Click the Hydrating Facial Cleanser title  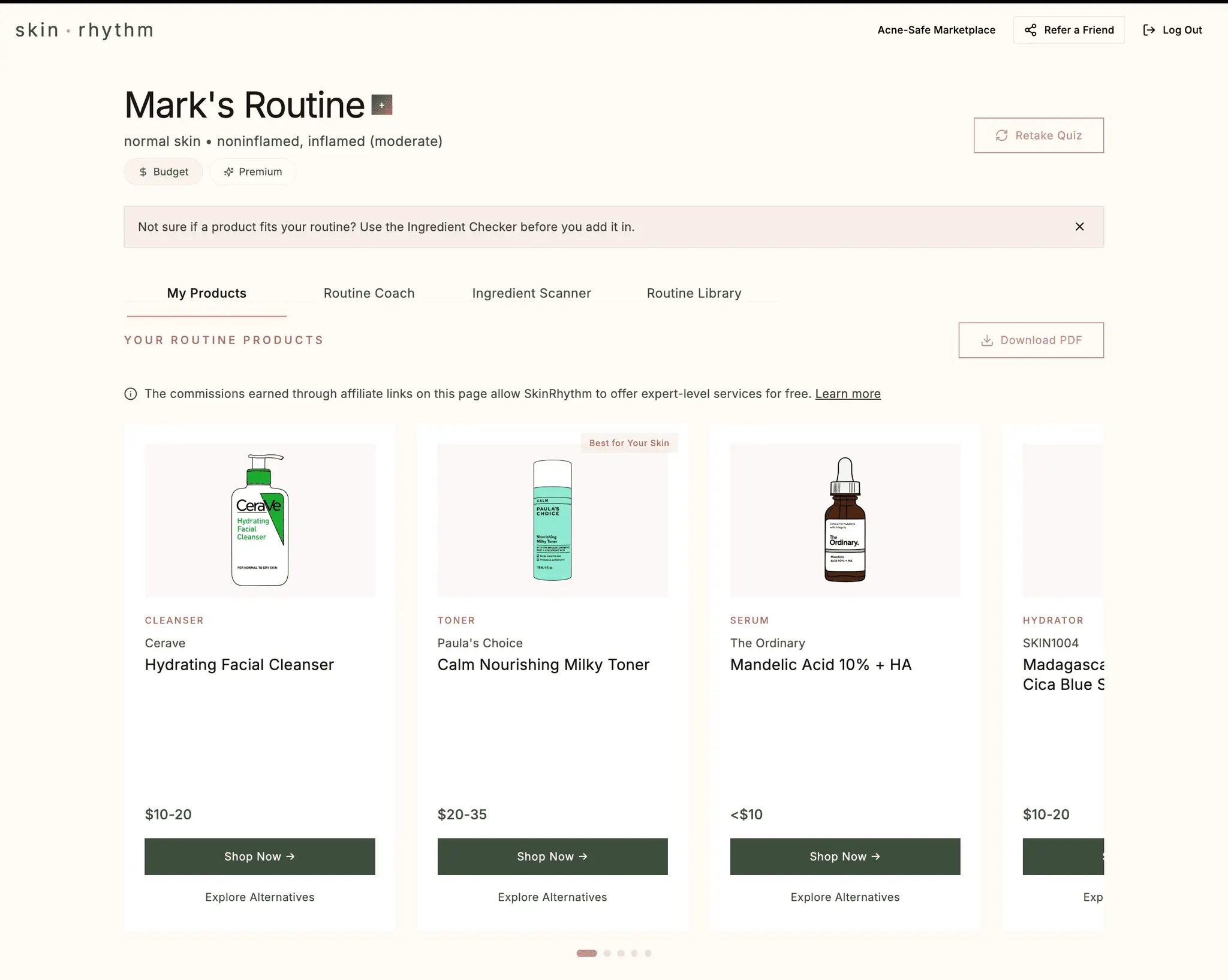click(x=239, y=665)
